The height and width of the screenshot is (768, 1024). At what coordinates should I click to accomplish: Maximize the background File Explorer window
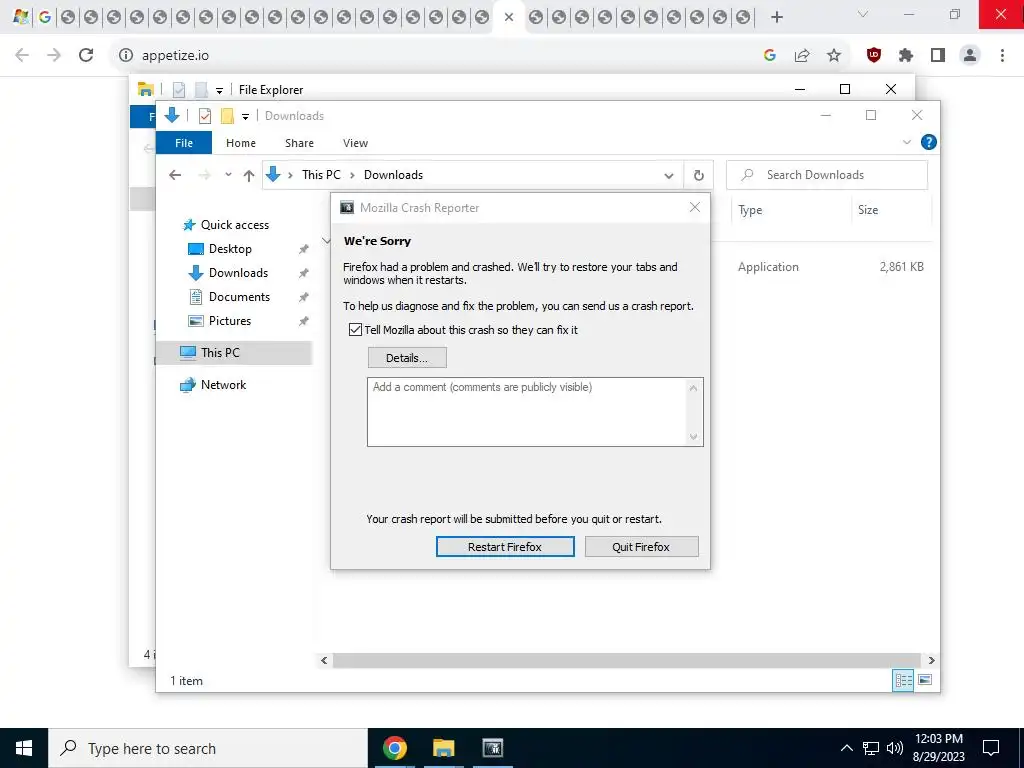pyautogui.click(x=844, y=89)
